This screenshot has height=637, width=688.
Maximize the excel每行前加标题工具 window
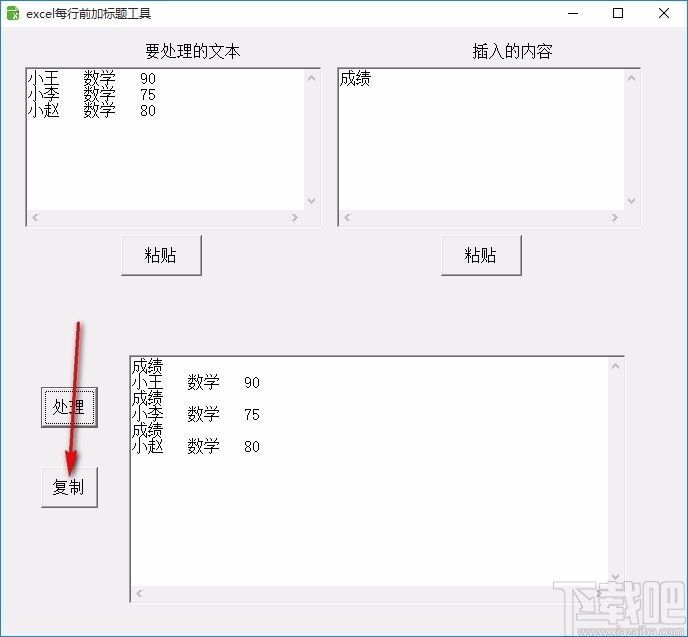pyautogui.click(x=618, y=13)
